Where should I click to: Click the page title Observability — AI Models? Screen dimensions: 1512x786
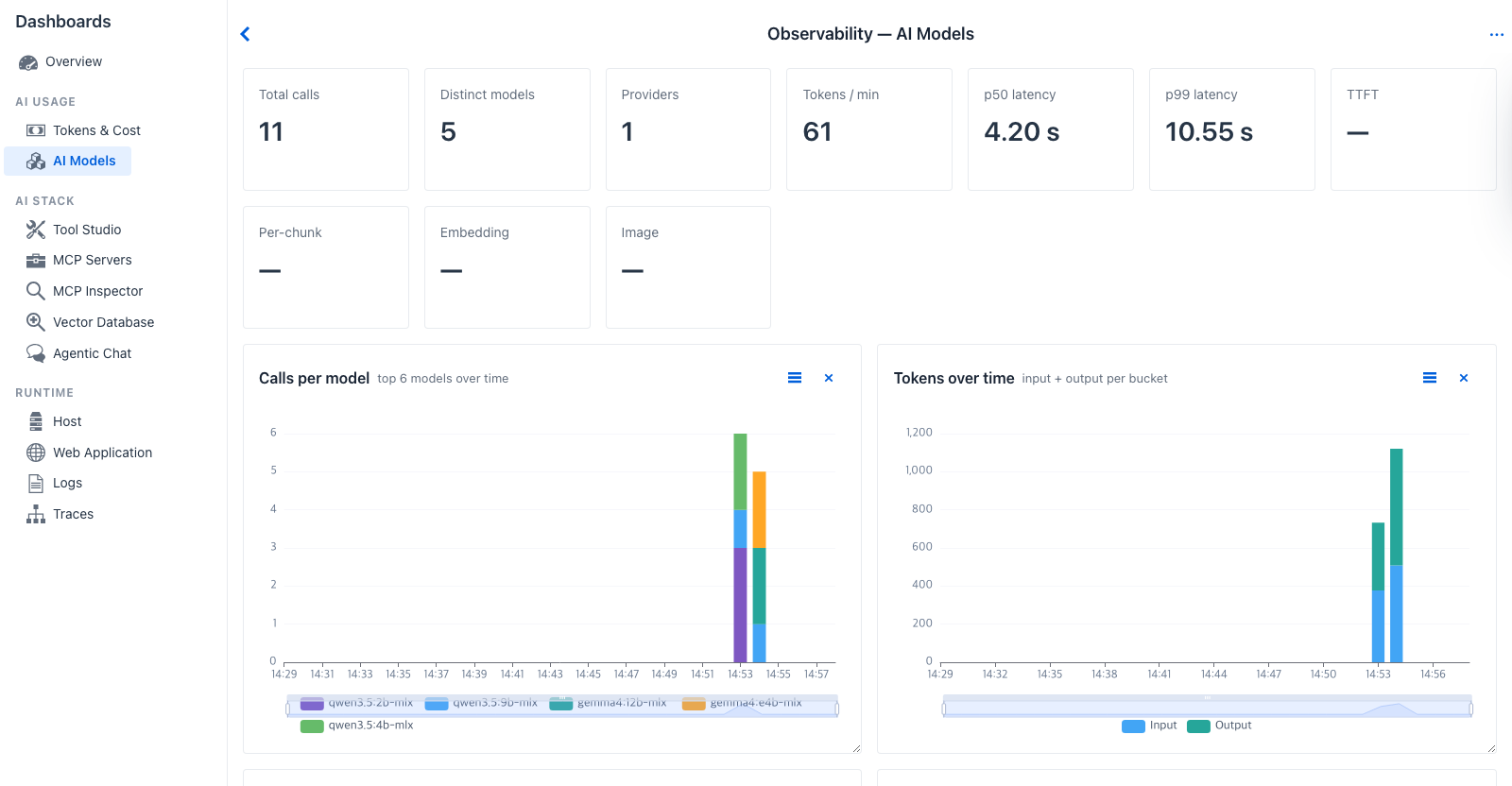[x=870, y=34]
